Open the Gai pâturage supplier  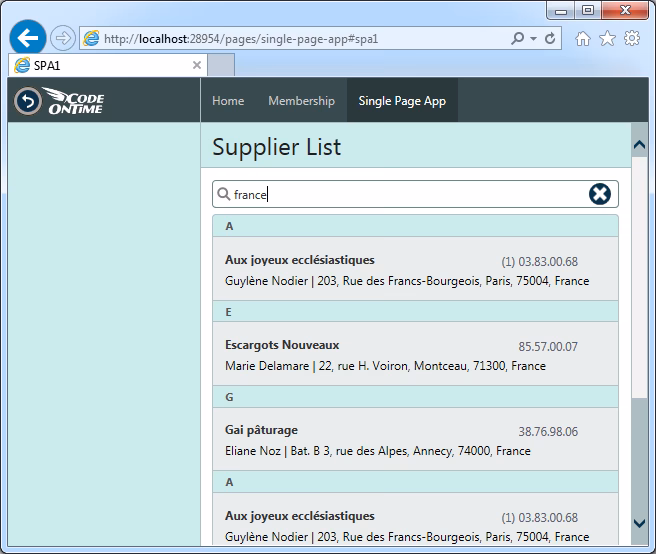(x=415, y=439)
